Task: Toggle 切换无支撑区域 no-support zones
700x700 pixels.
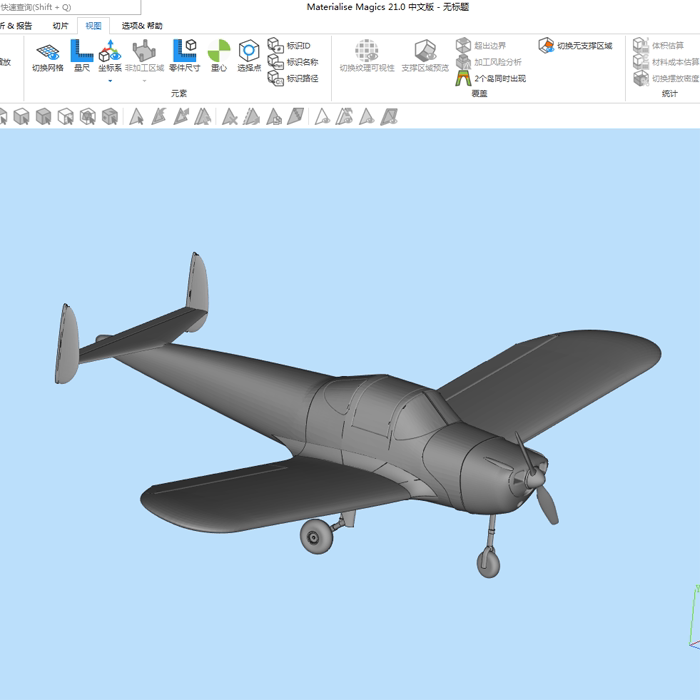Action: click(x=575, y=45)
